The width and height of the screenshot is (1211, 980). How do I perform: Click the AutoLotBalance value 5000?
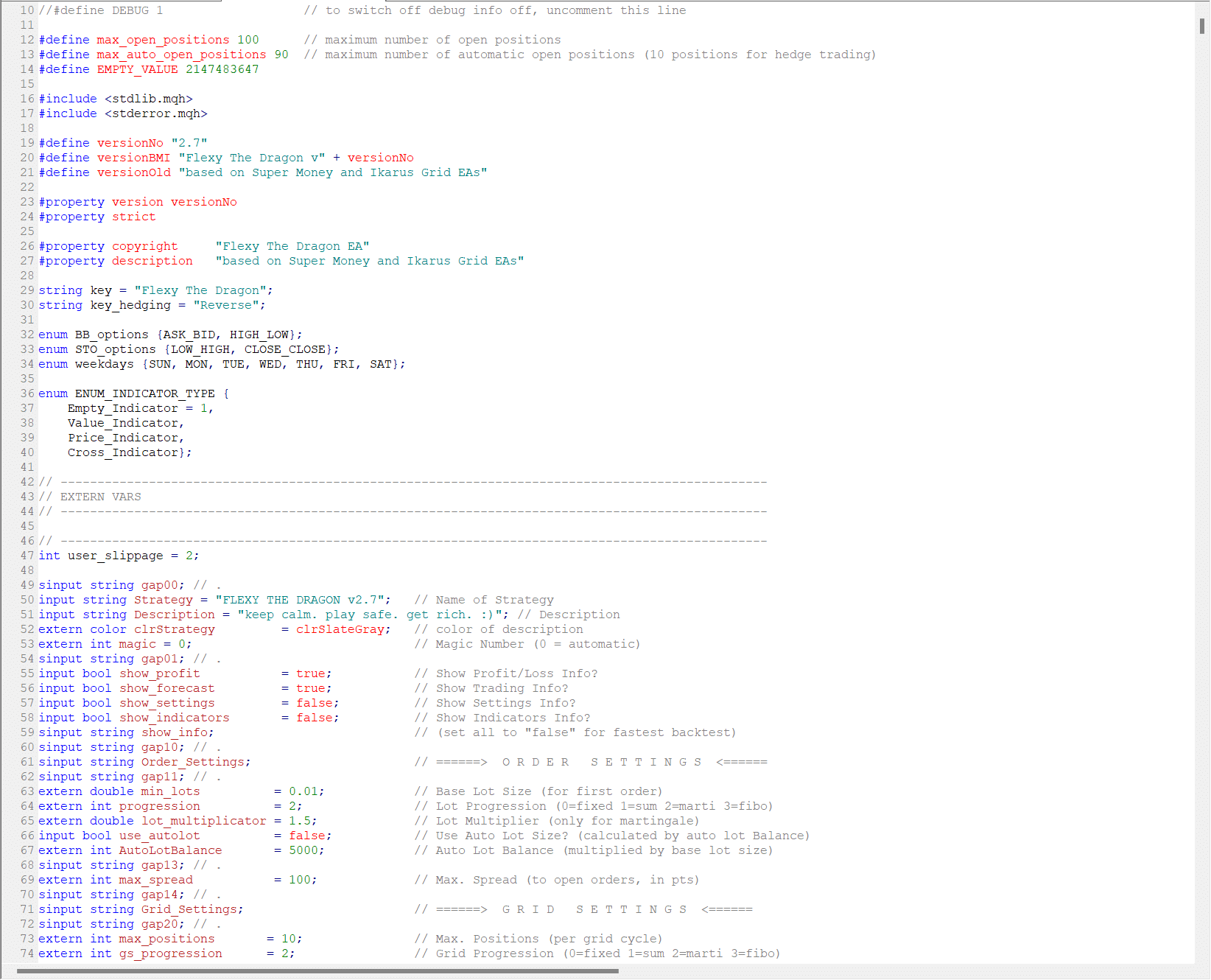click(303, 850)
